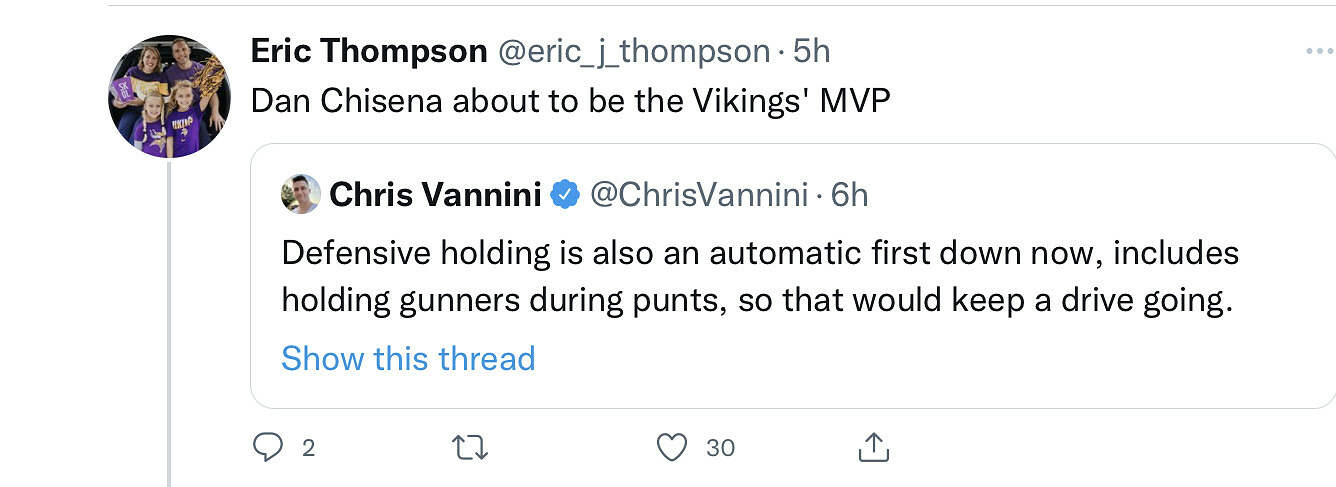Click the 5h timestamp on the tweet
The height and width of the screenshot is (487, 1336).
click(811, 51)
